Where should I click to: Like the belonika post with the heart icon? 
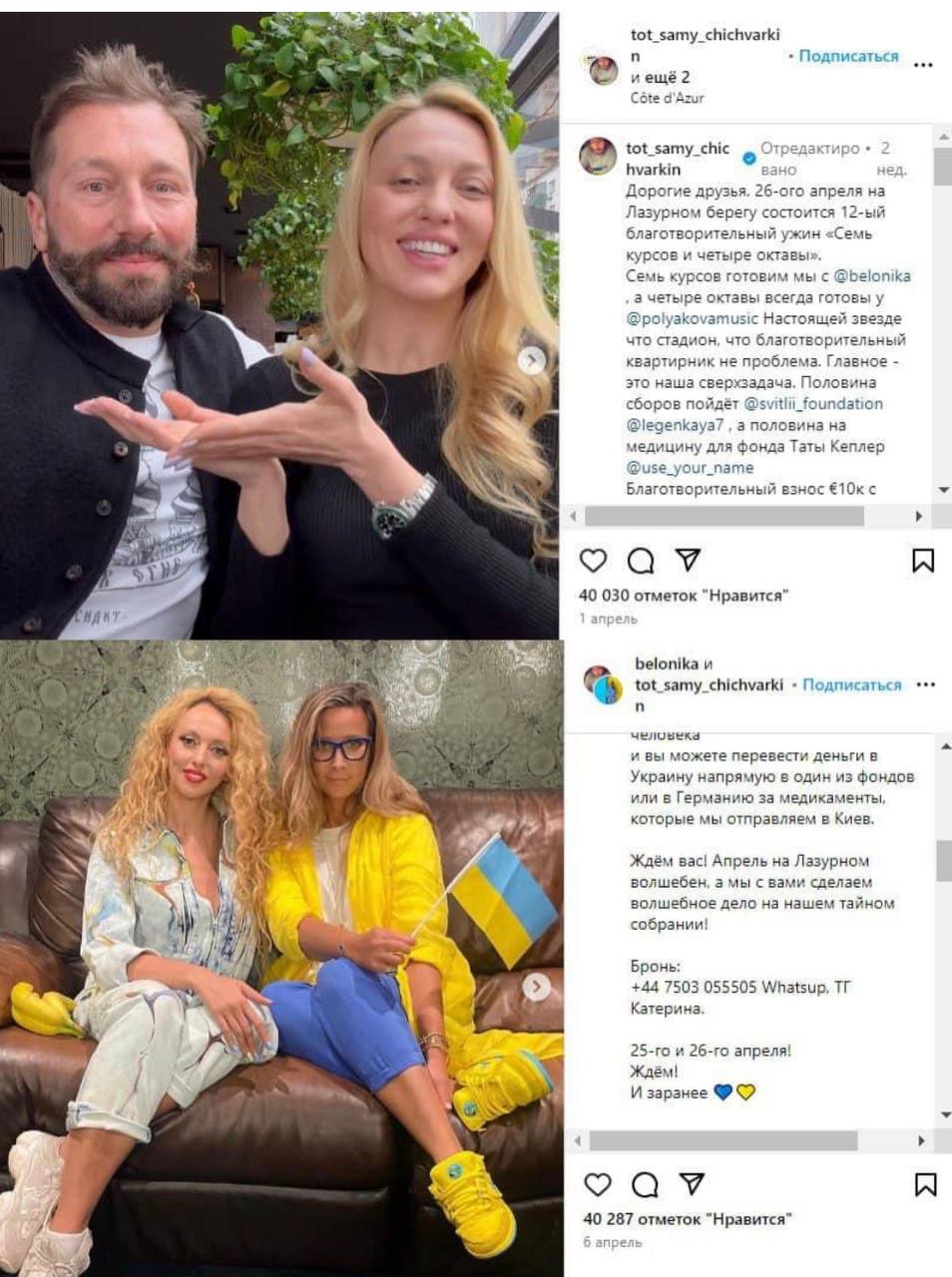click(597, 1184)
